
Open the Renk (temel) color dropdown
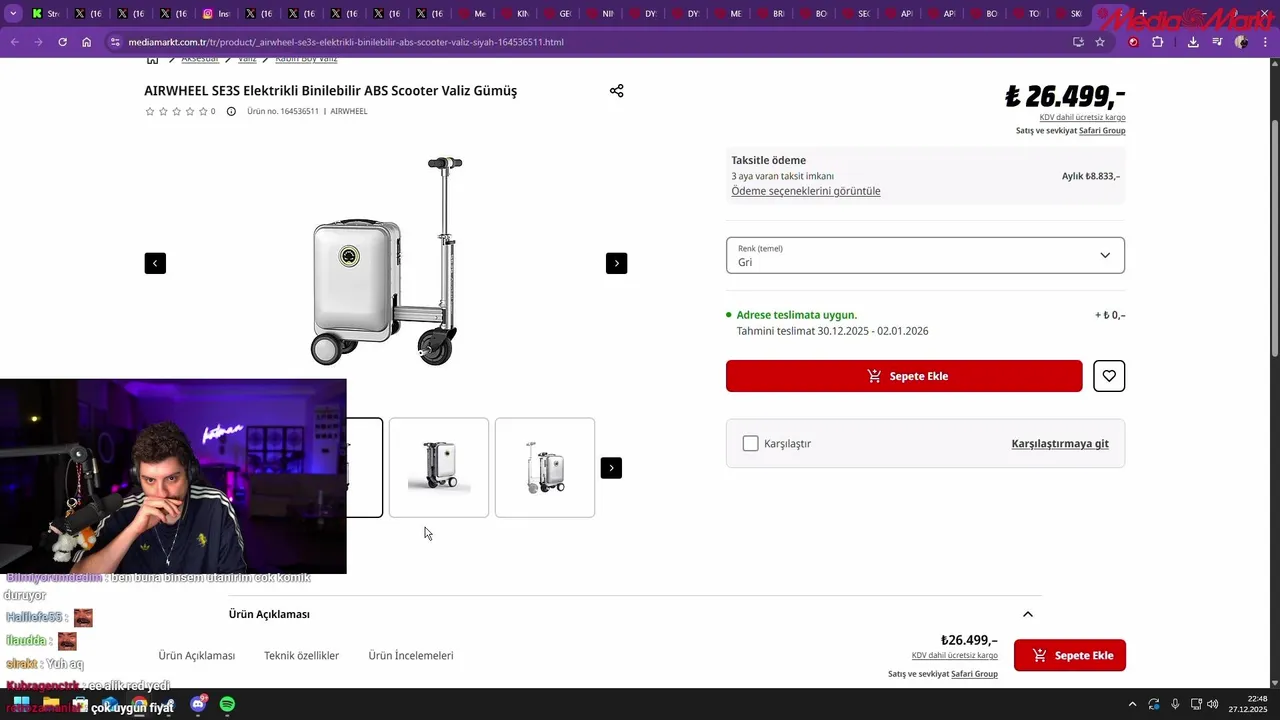pos(925,255)
